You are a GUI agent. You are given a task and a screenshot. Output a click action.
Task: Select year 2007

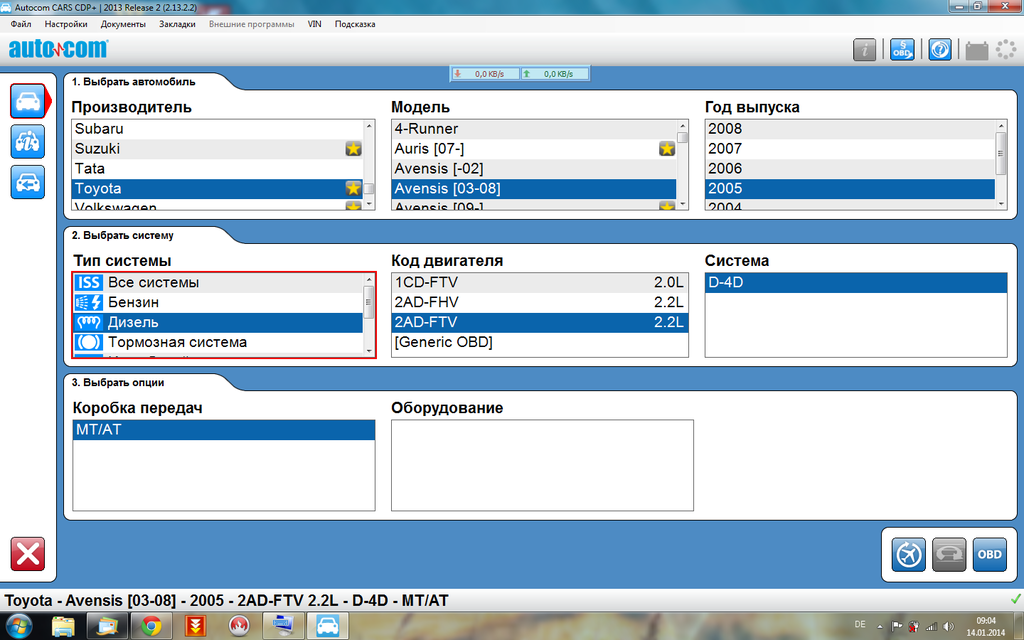[x=850, y=149]
